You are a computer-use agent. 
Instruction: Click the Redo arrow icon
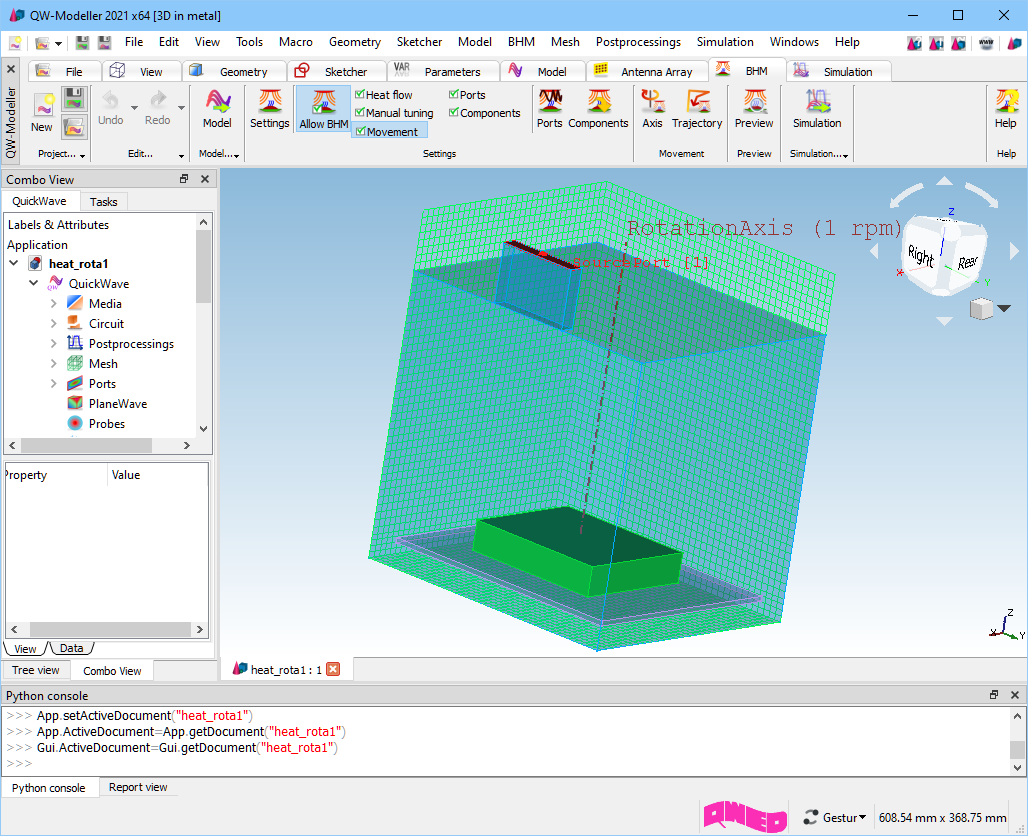[157, 100]
